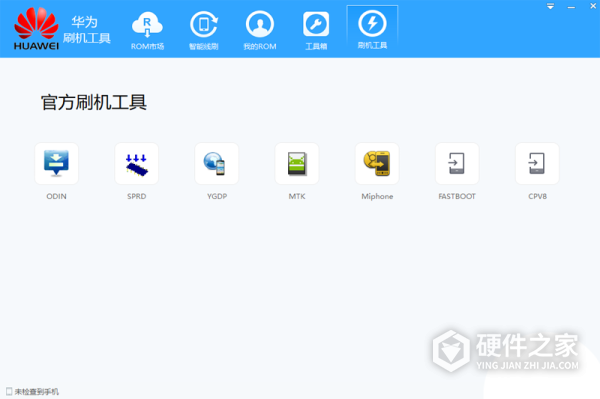Launch the CPVB flashing tool
The image size is (600, 399).
(x=537, y=164)
